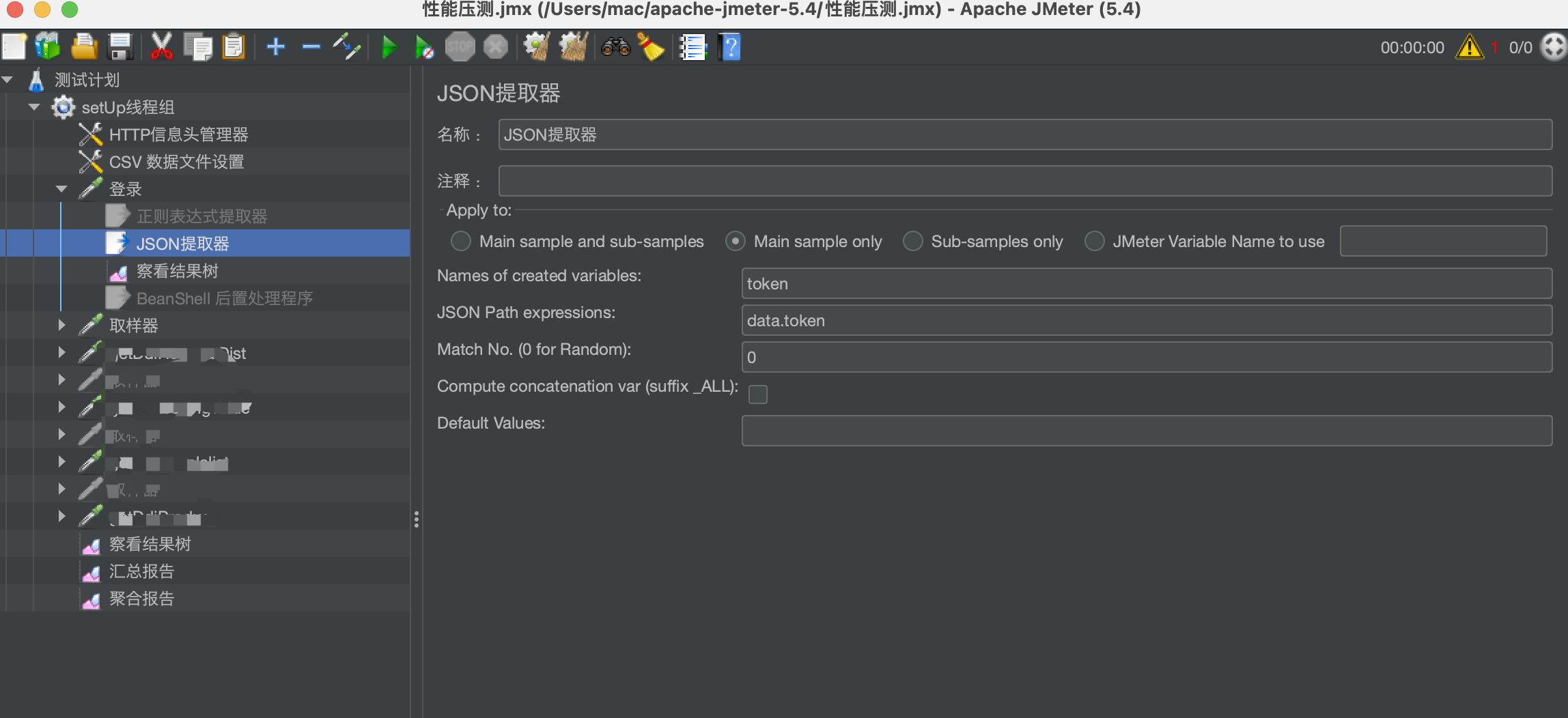The image size is (1568, 718).
Task: Select Sub-samples only radio
Action: (913, 241)
